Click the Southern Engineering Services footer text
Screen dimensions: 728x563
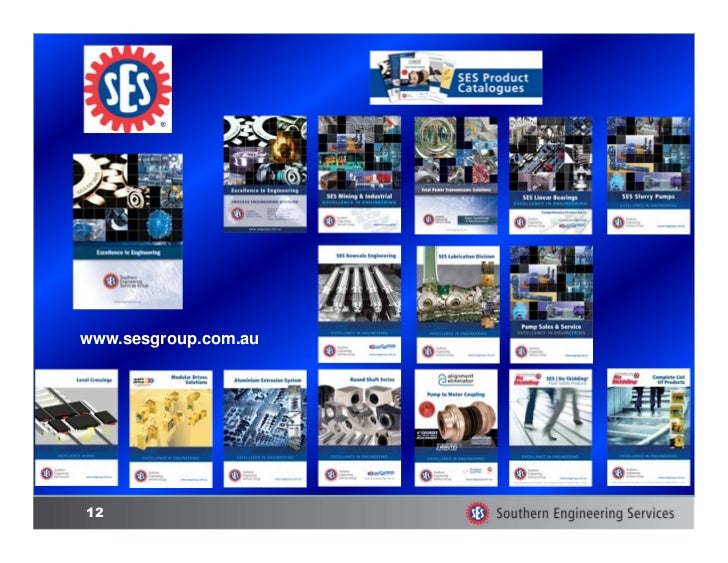pyautogui.click(x=585, y=513)
